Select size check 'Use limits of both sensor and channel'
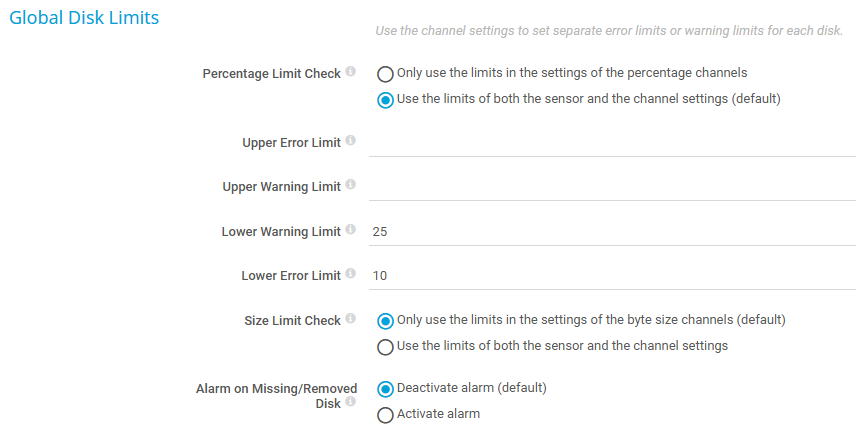This screenshot has width=856, height=432. pyautogui.click(x=385, y=347)
